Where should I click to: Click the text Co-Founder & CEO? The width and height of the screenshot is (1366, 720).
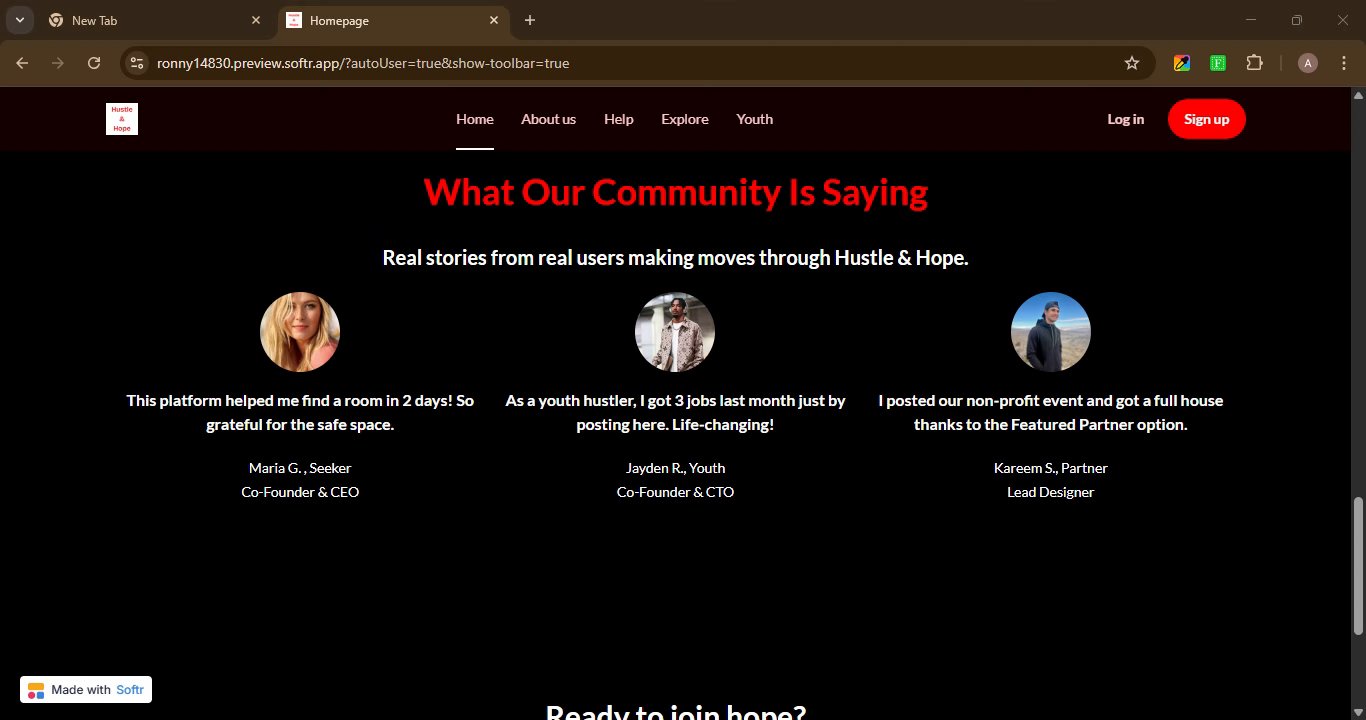(300, 492)
